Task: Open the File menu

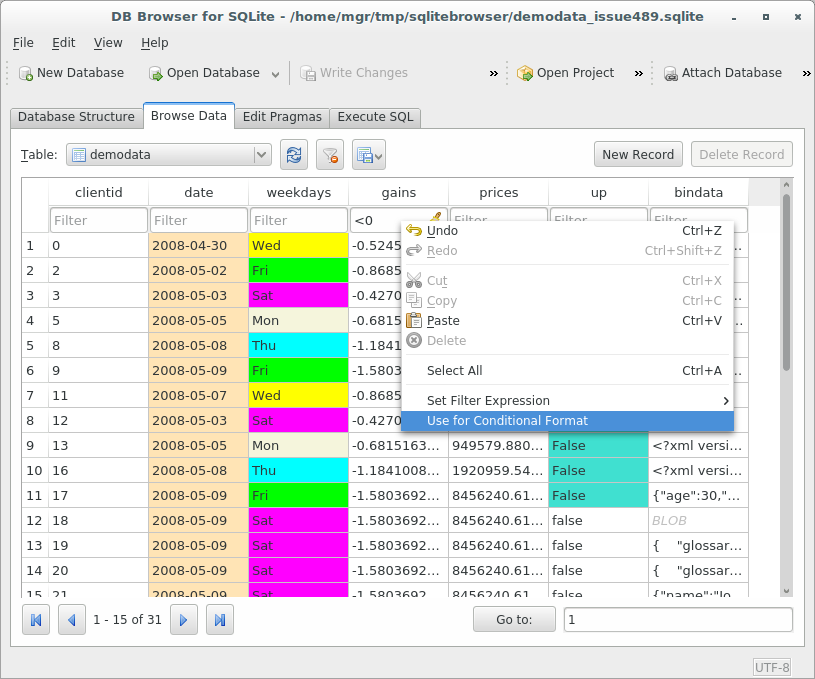Action: coord(23,43)
